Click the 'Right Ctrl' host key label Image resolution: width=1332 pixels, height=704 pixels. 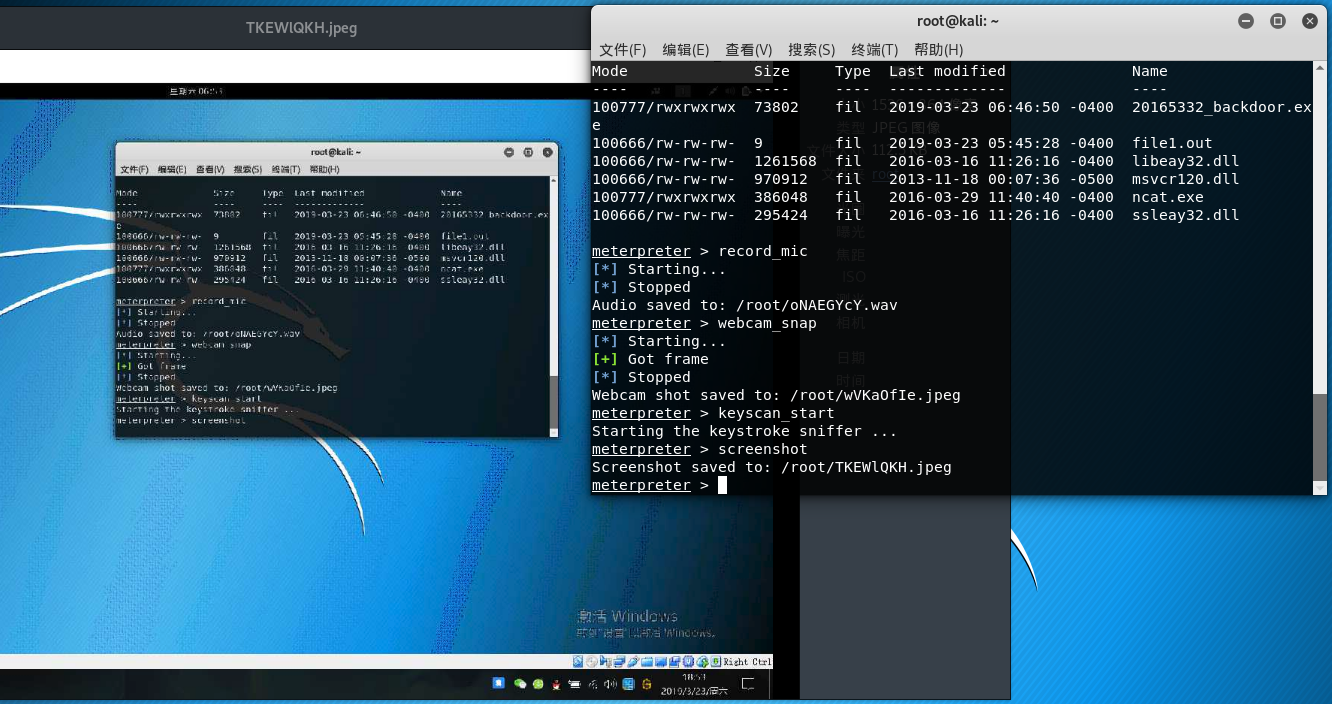point(747,662)
